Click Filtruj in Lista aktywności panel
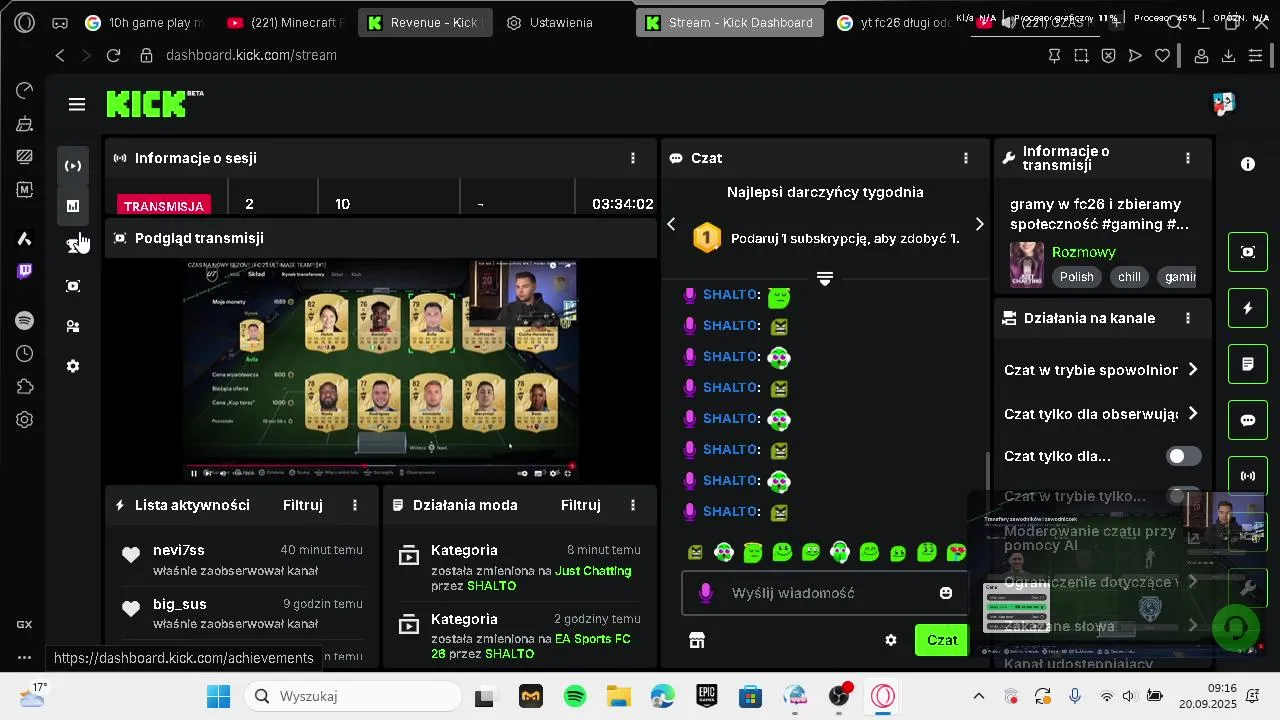 (x=303, y=505)
